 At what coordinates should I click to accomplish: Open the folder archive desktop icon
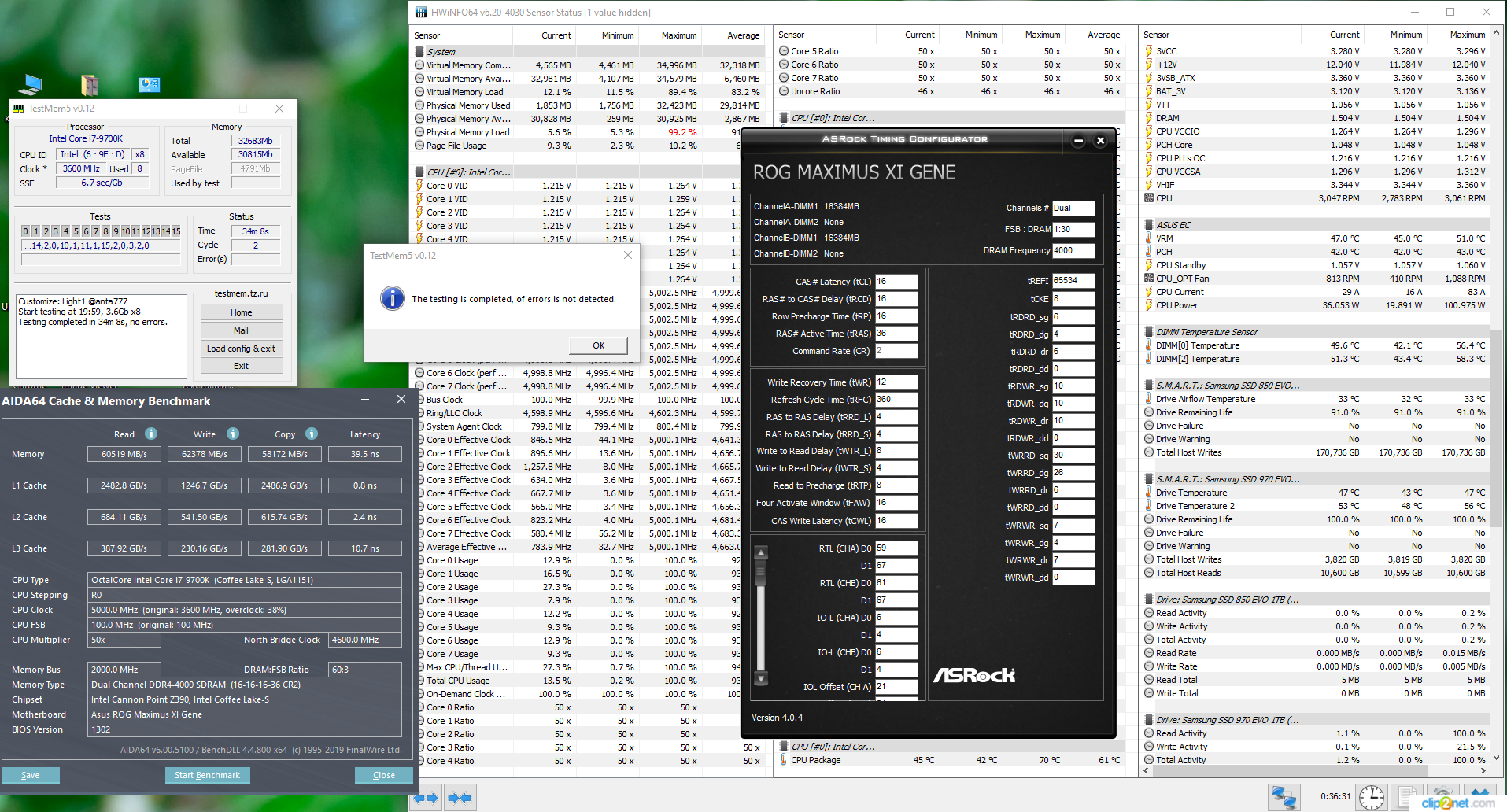(x=89, y=84)
